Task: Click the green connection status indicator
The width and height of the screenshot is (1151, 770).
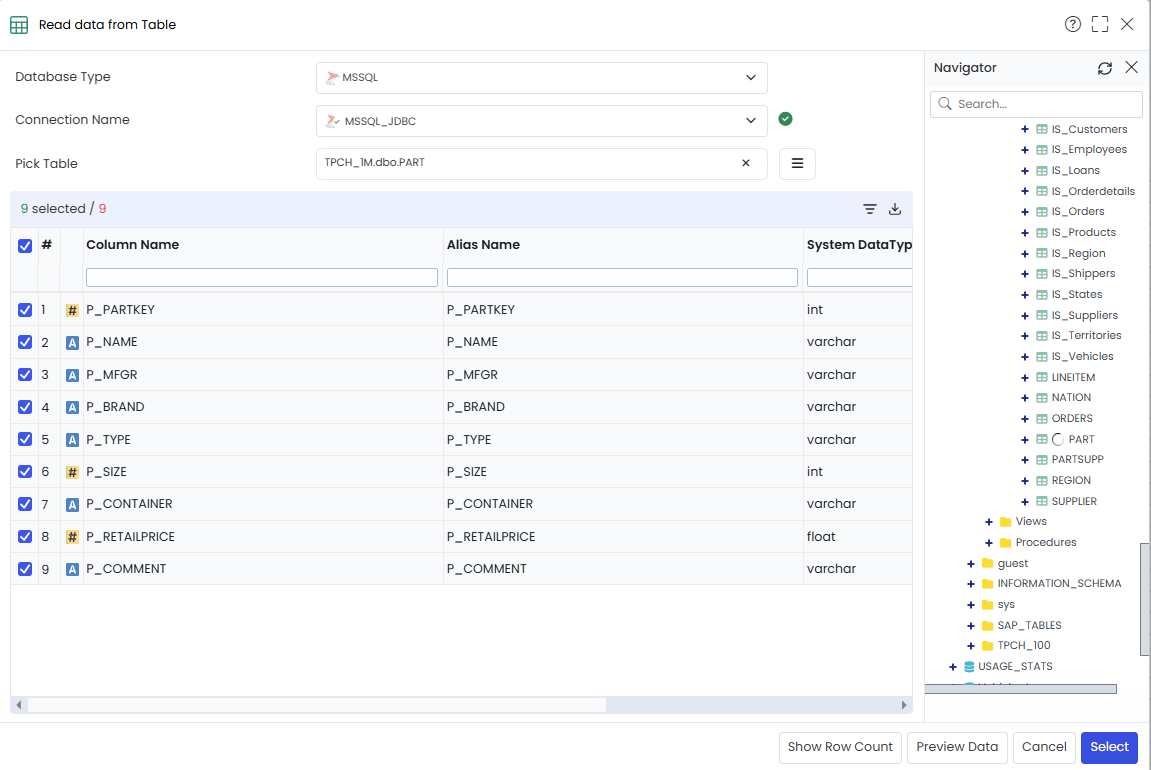Action: click(x=785, y=119)
